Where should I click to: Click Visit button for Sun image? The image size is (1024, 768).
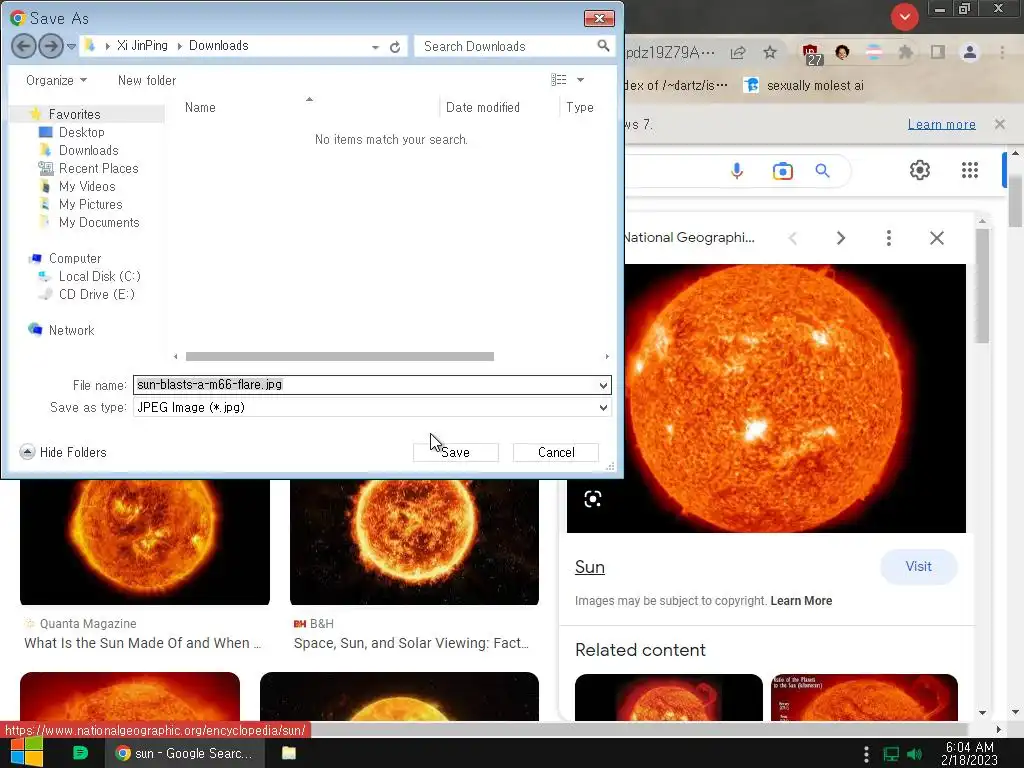918,566
